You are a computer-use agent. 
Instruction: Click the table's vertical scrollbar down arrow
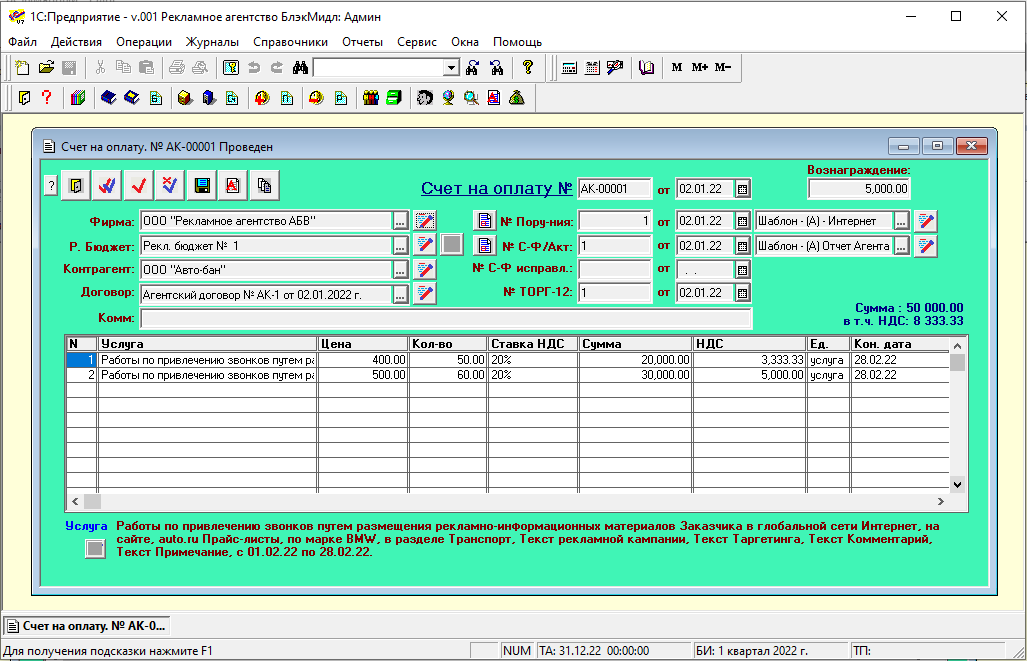[x=958, y=485]
